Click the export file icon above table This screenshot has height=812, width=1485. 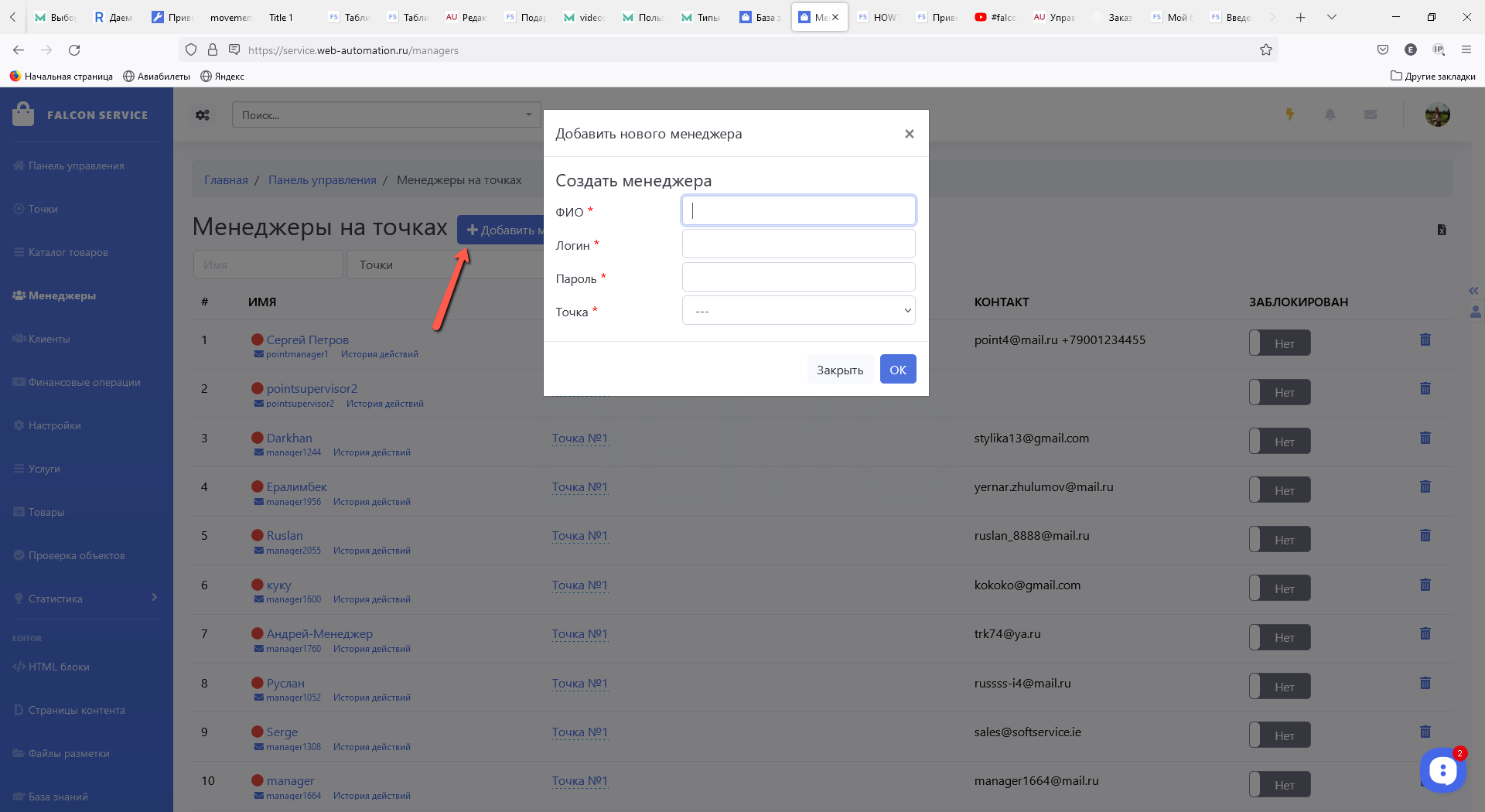coord(1441,230)
